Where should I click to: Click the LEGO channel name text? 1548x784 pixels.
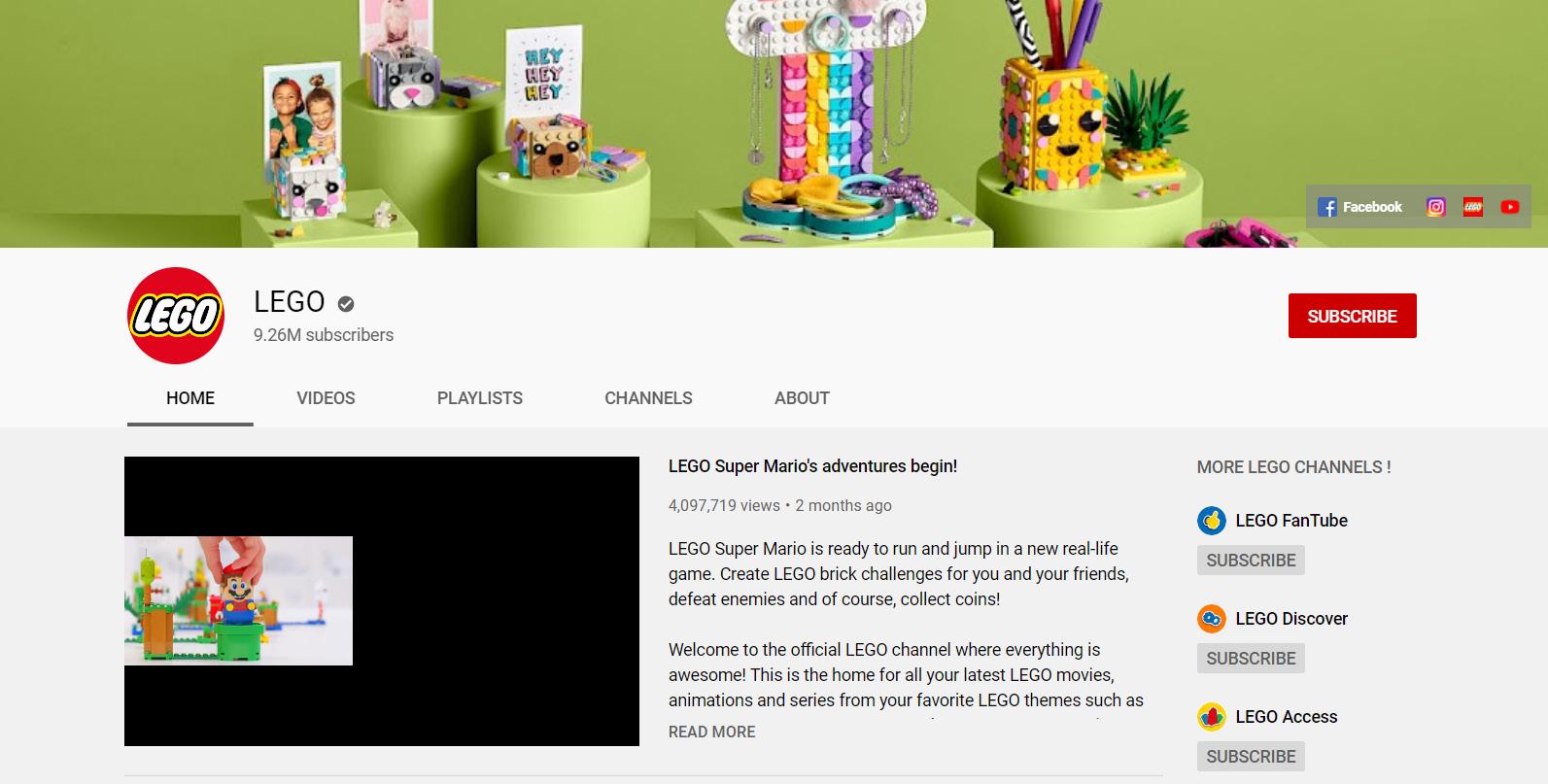(x=290, y=302)
